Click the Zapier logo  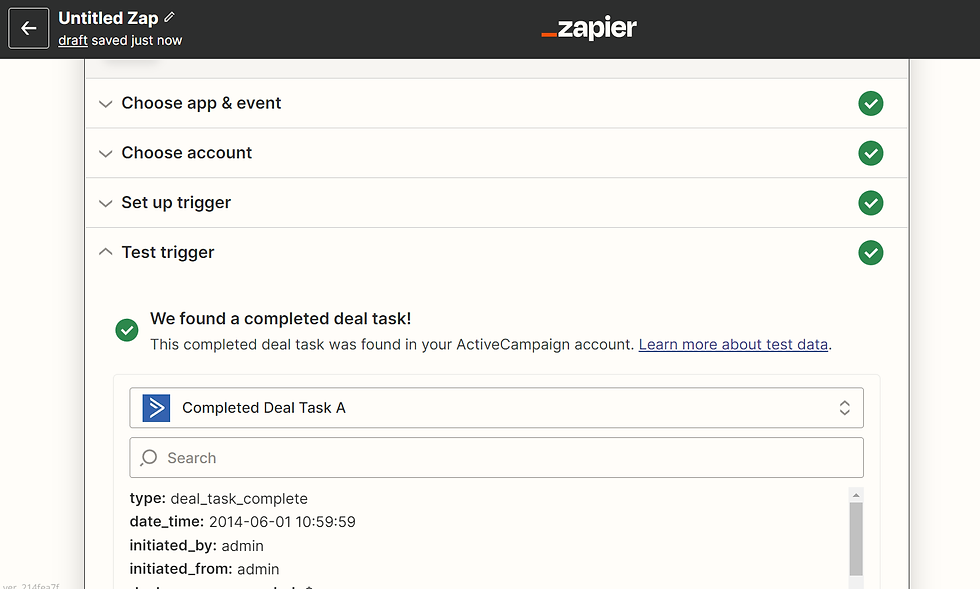[589, 28]
